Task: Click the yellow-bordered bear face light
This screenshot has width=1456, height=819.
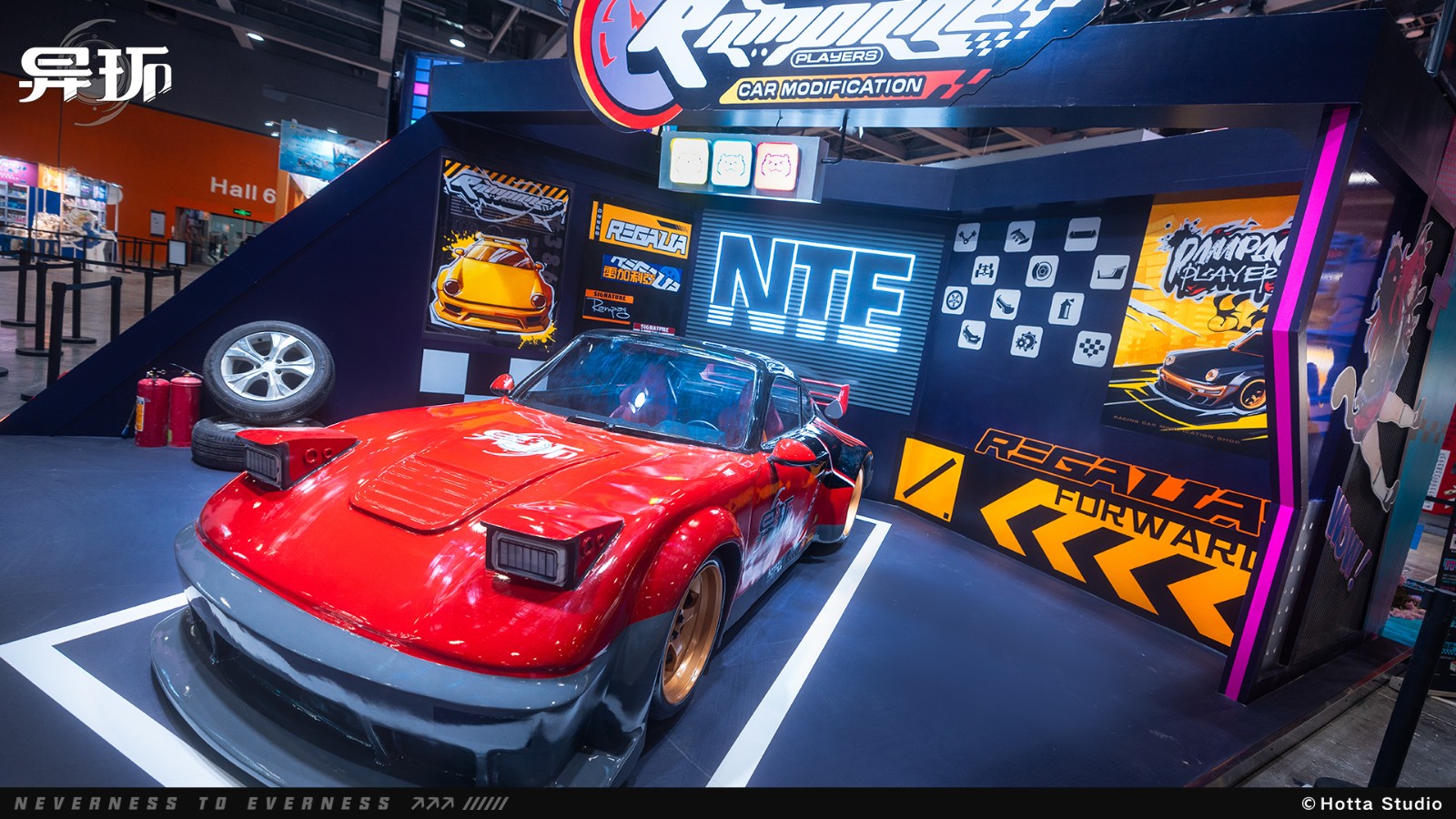Action: [688, 162]
